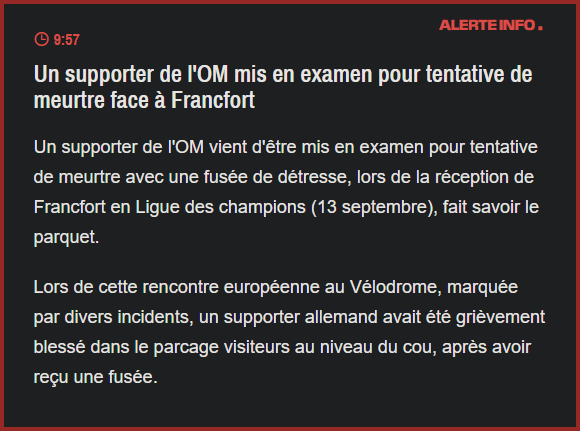Click the word 'Vélodrome' in second paragraph

click(x=395, y=287)
